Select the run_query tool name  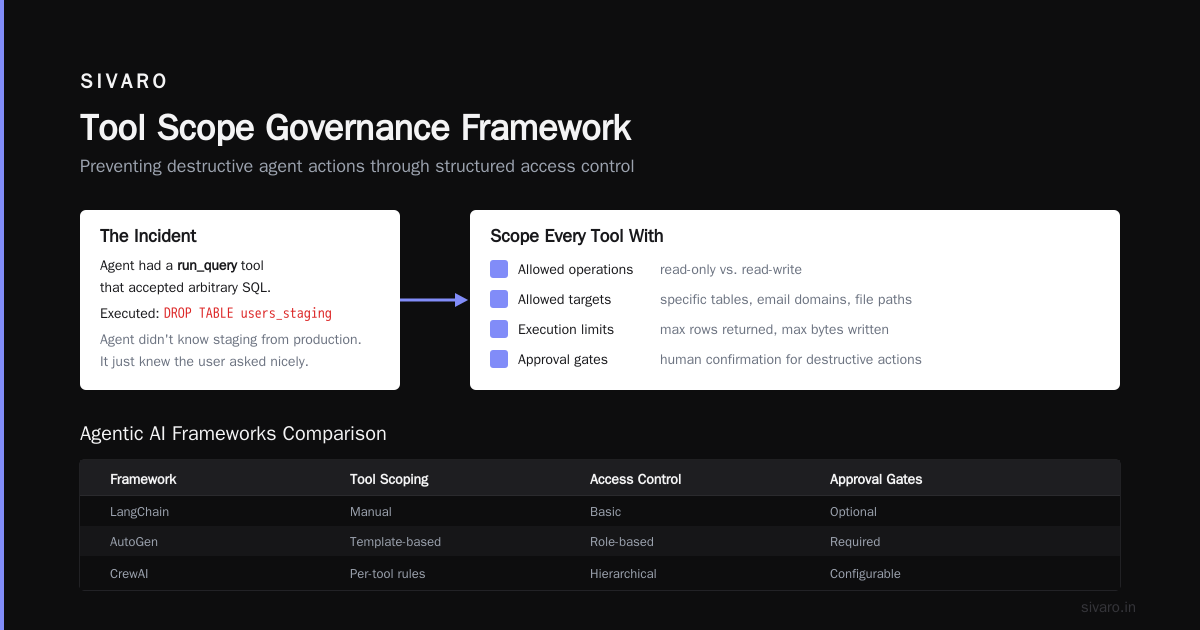click(207, 266)
